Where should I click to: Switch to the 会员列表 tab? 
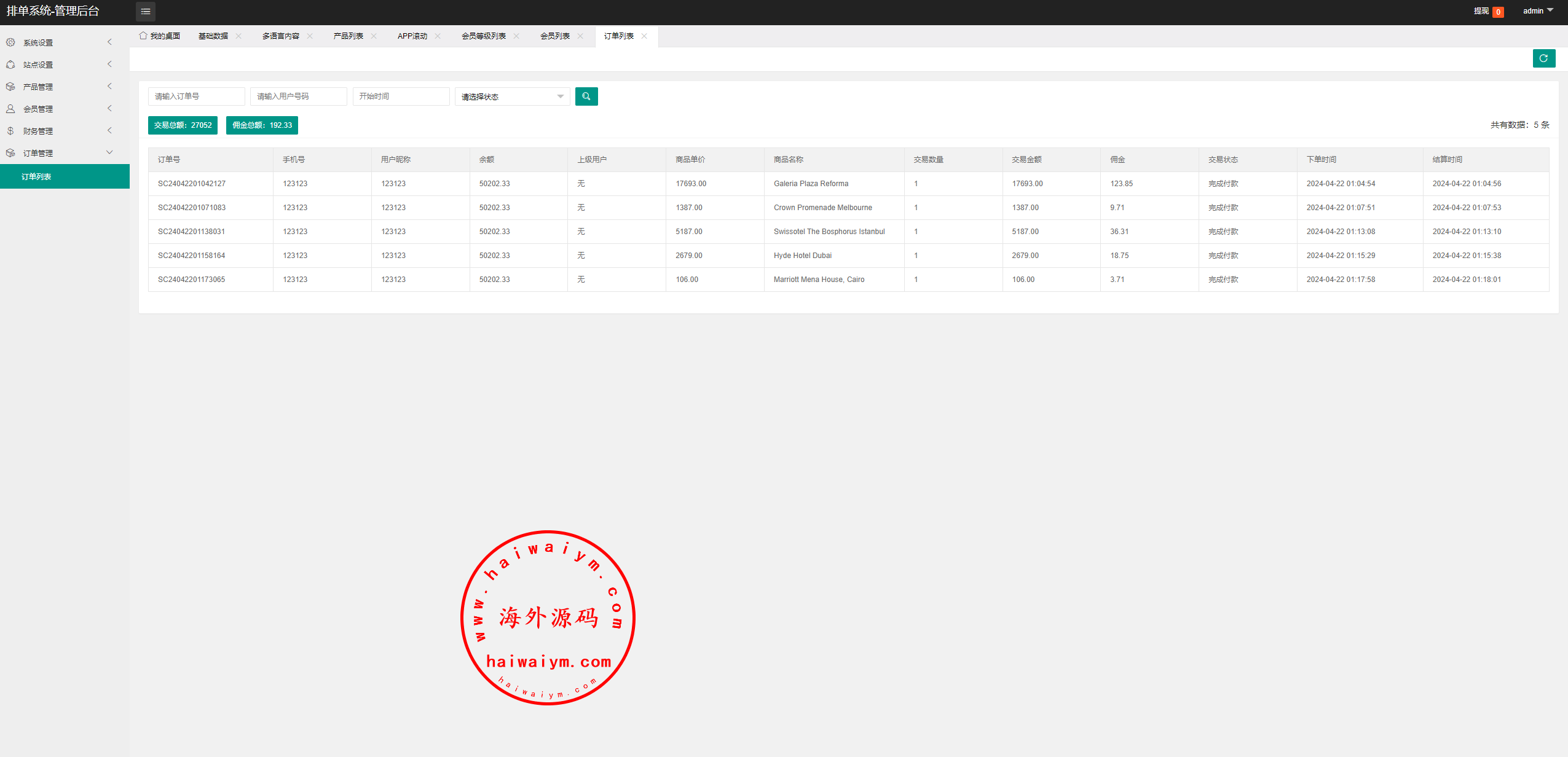click(x=554, y=36)
